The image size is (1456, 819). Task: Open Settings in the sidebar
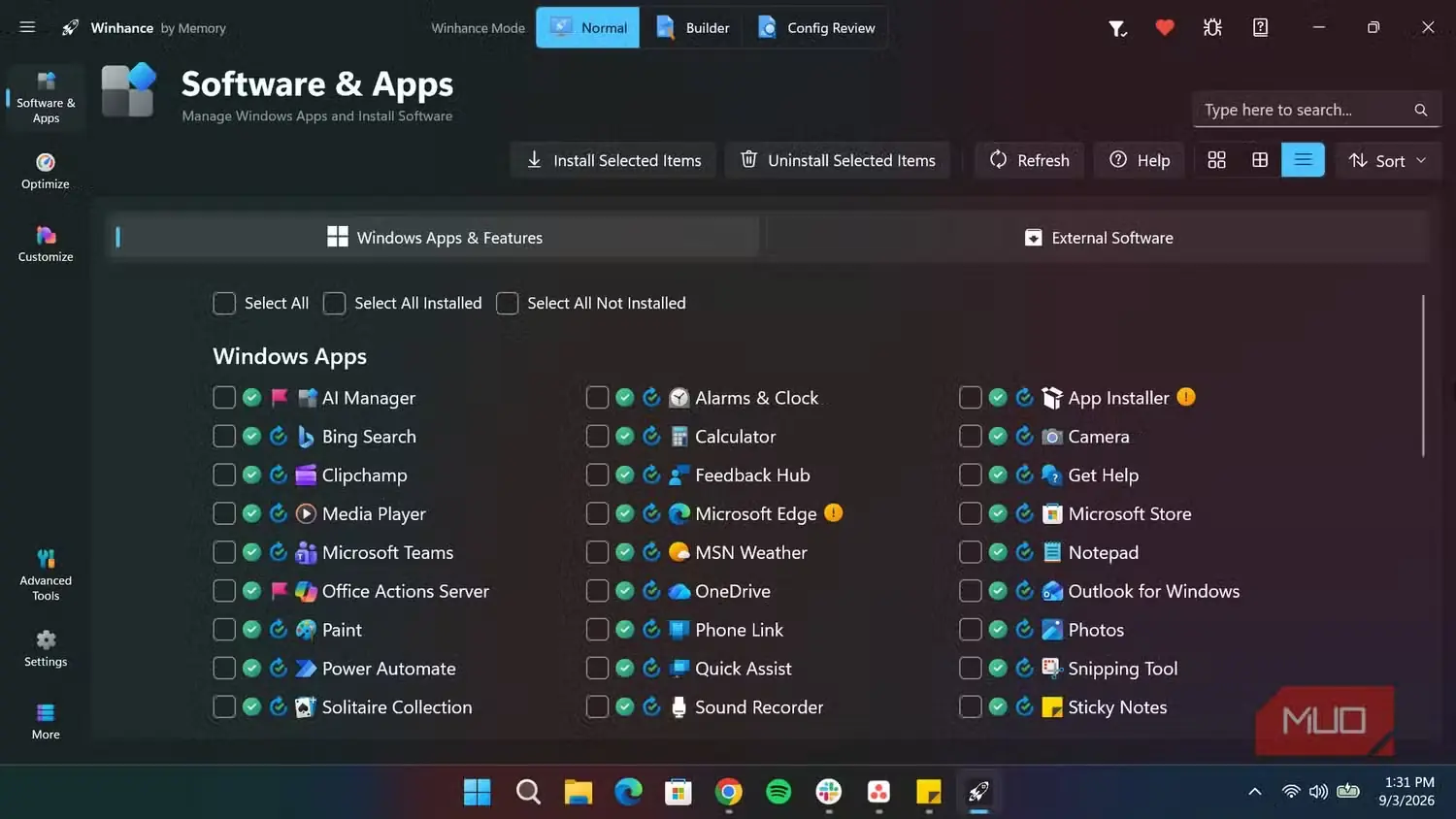click(x=46, y=648)
